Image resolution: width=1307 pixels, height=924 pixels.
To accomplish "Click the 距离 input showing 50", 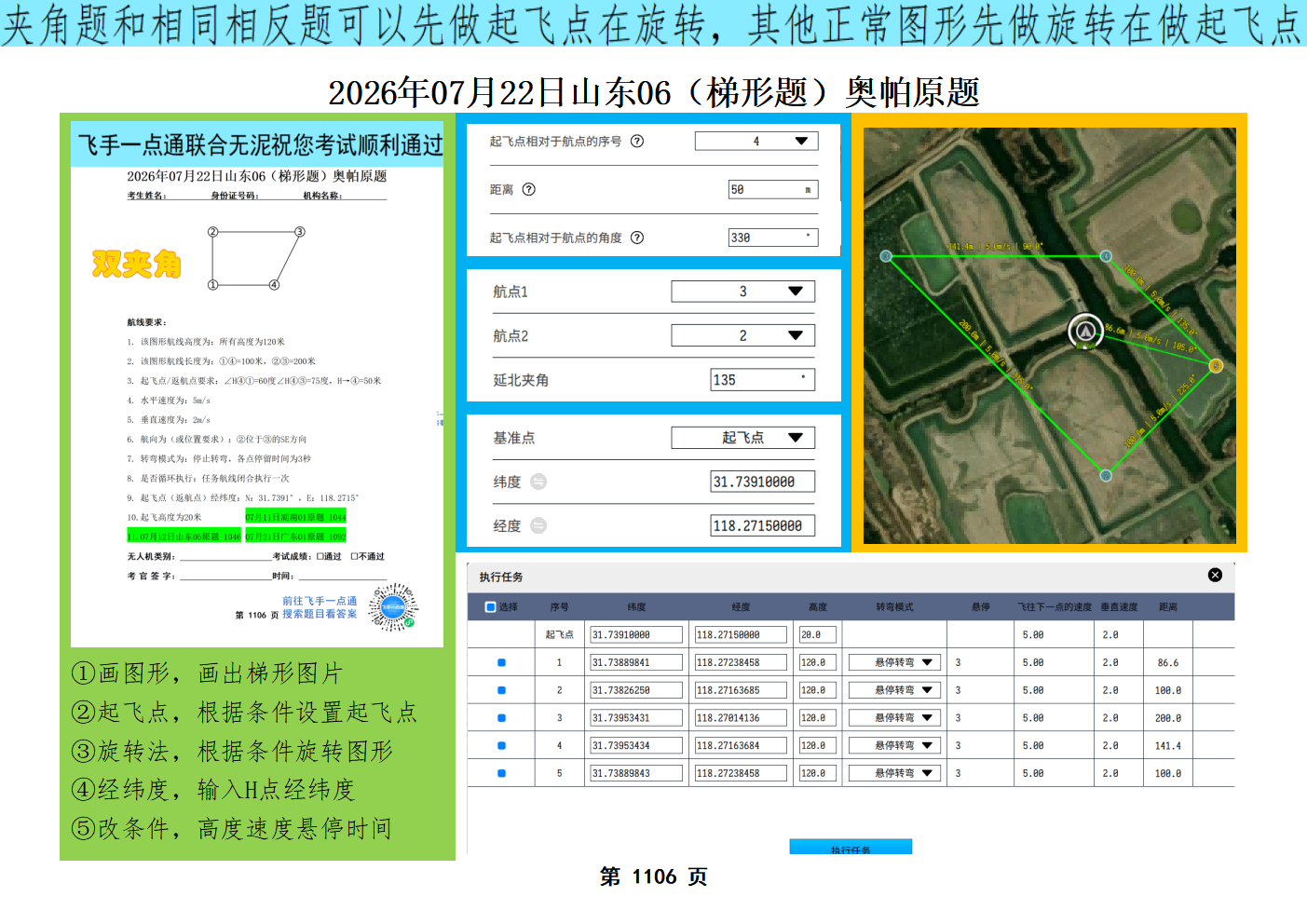I will click(x=773, y=189).
